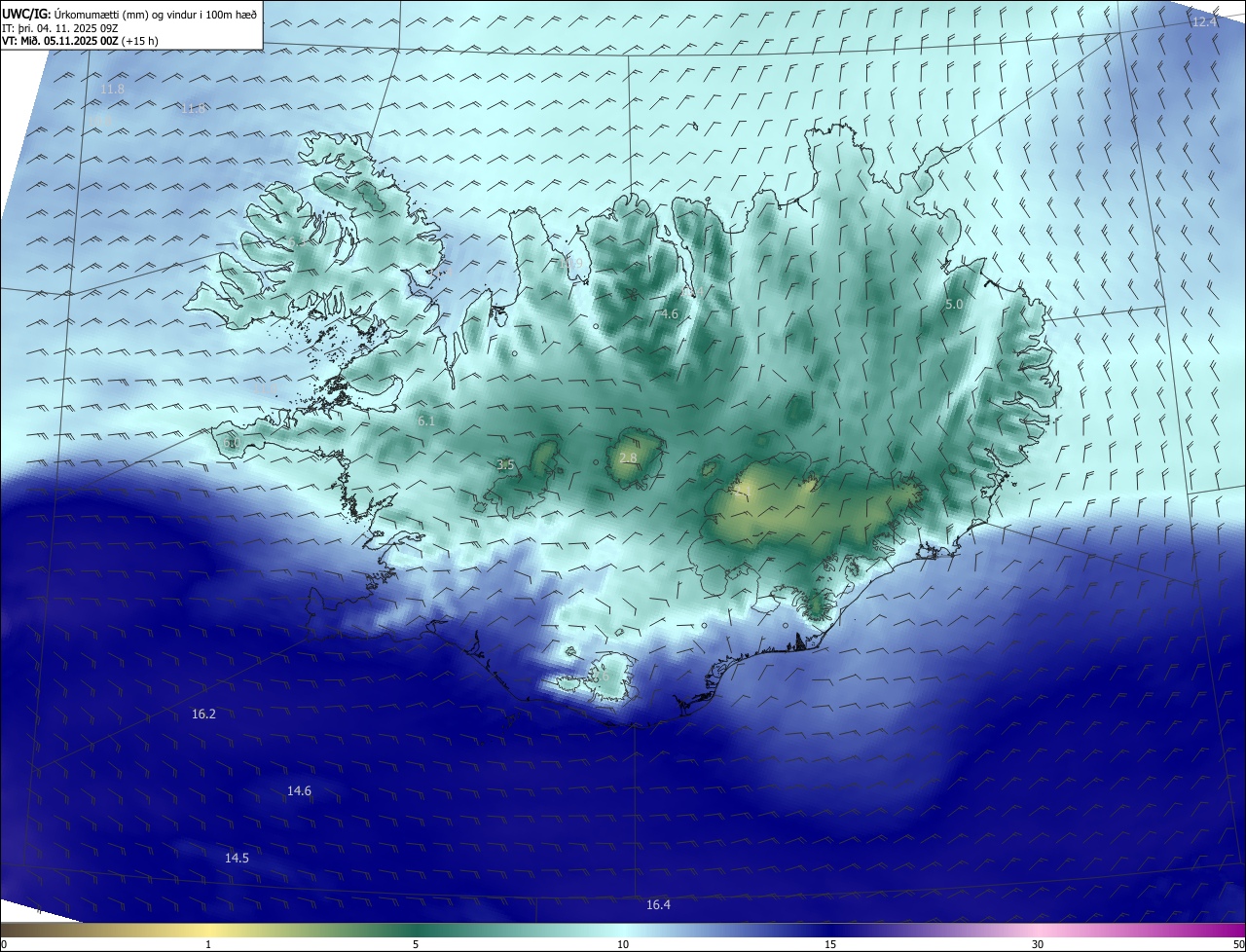Image resolution: width=1246 pixels, height=952 pixels.
Task: Click the 1 tick label on the color scale
Action: click(x=208, y=944)
